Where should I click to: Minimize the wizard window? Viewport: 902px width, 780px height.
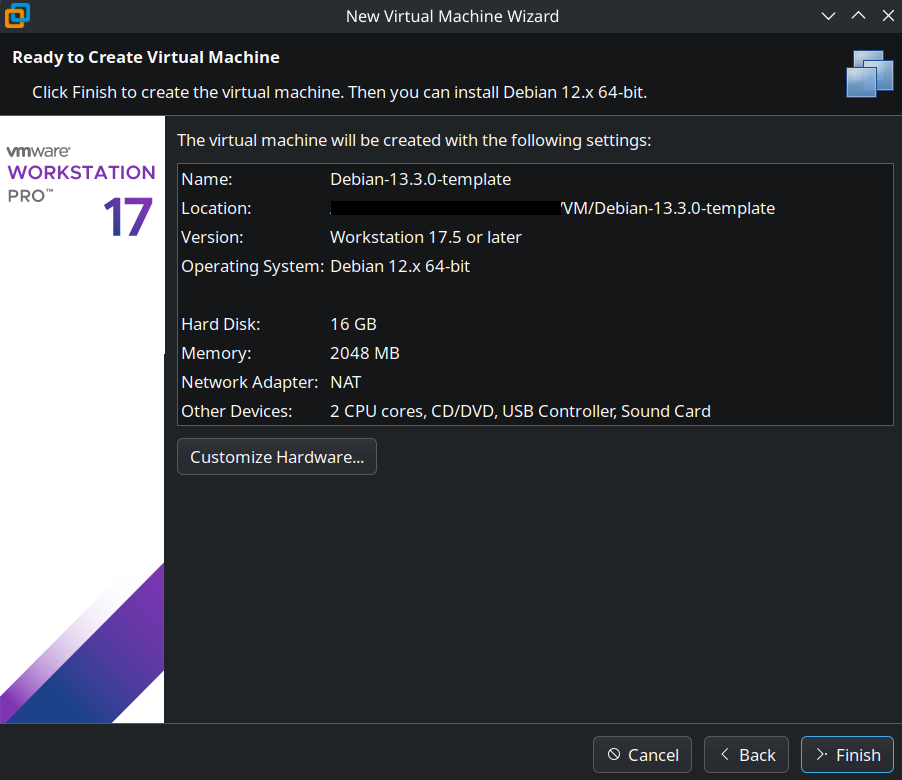(x=828, y=16)
